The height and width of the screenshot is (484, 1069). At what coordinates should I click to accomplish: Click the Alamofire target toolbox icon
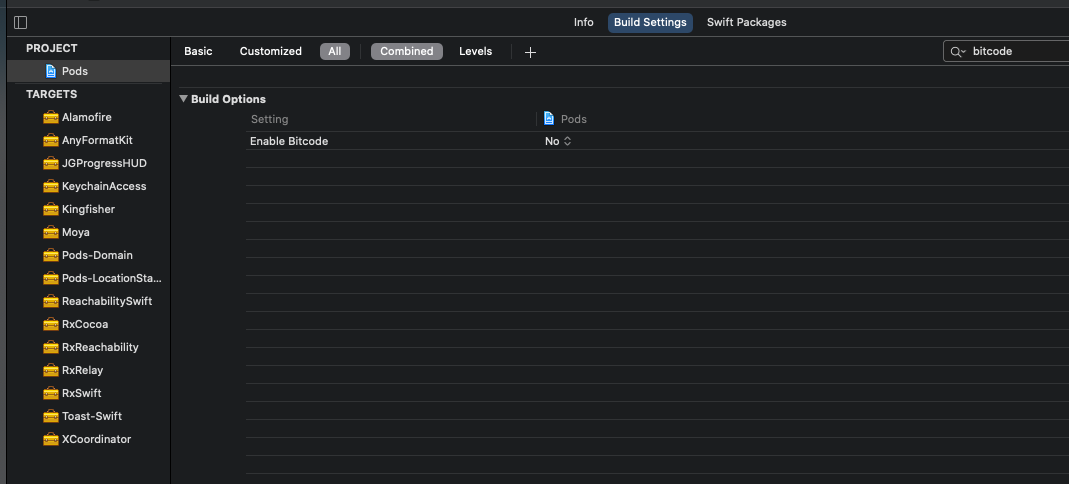(x=50, y=117)
